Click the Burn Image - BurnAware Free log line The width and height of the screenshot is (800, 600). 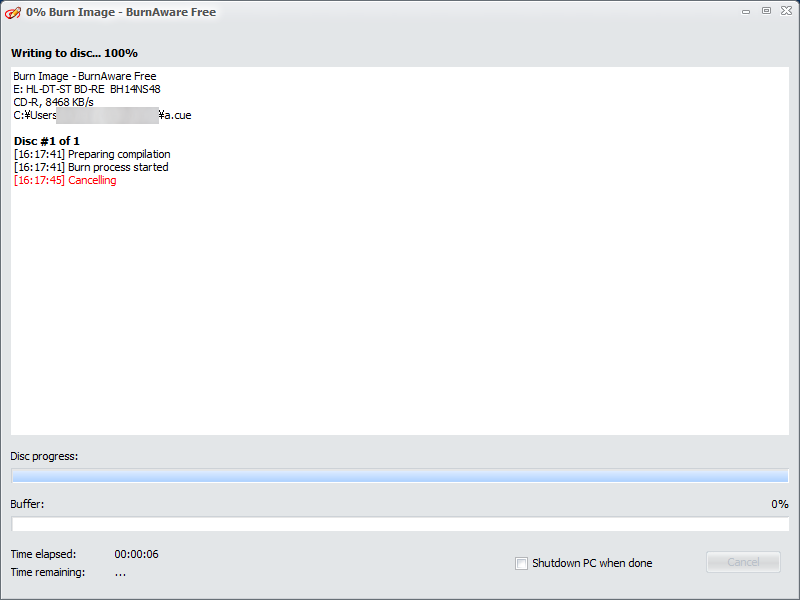click(85, 76)
